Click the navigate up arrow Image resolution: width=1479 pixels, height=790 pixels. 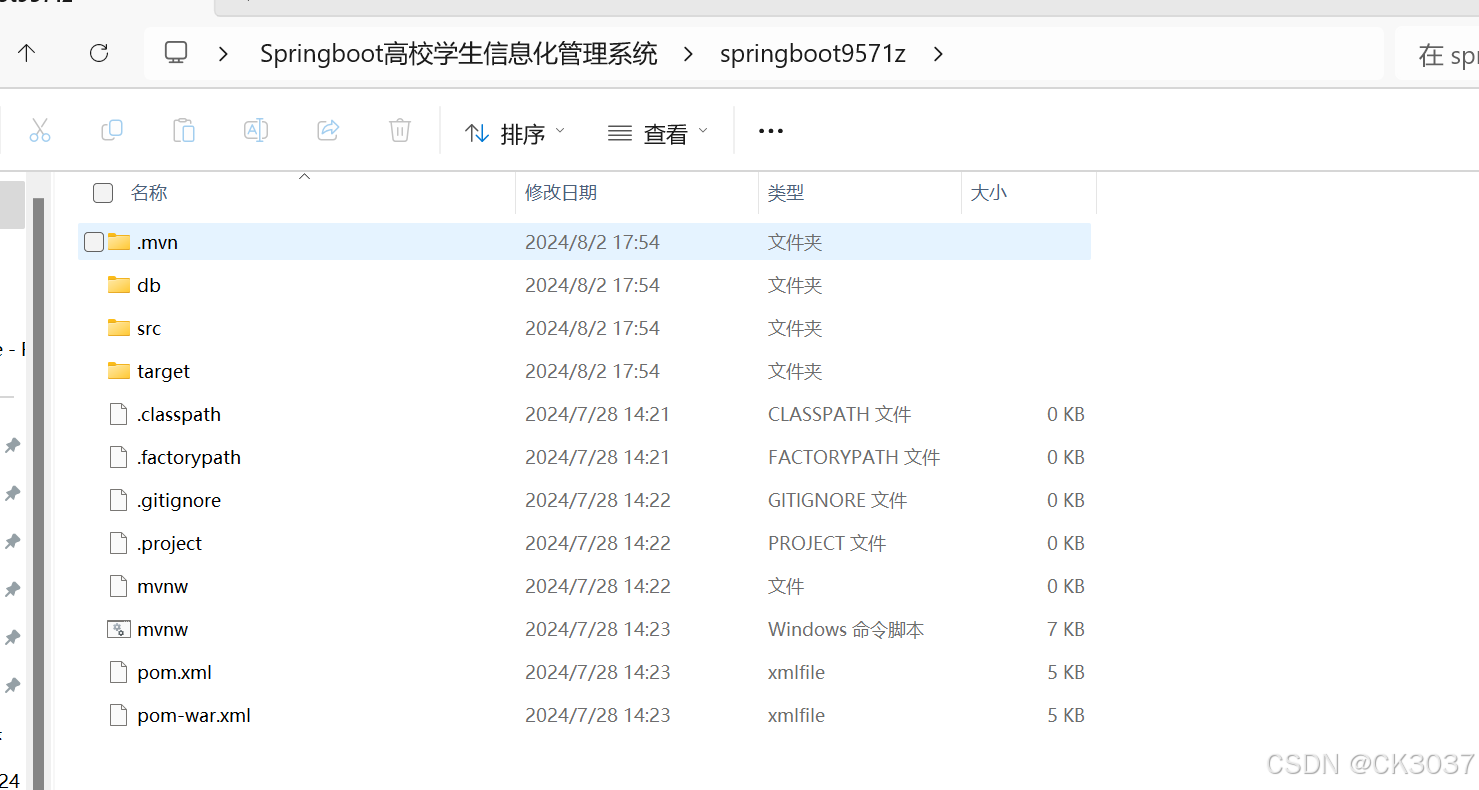click(x=27, y=53)
